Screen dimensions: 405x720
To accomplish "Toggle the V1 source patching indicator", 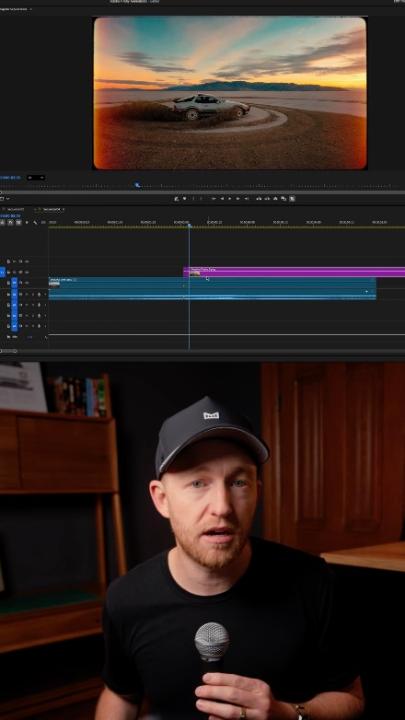I will (x=2, y=272).
